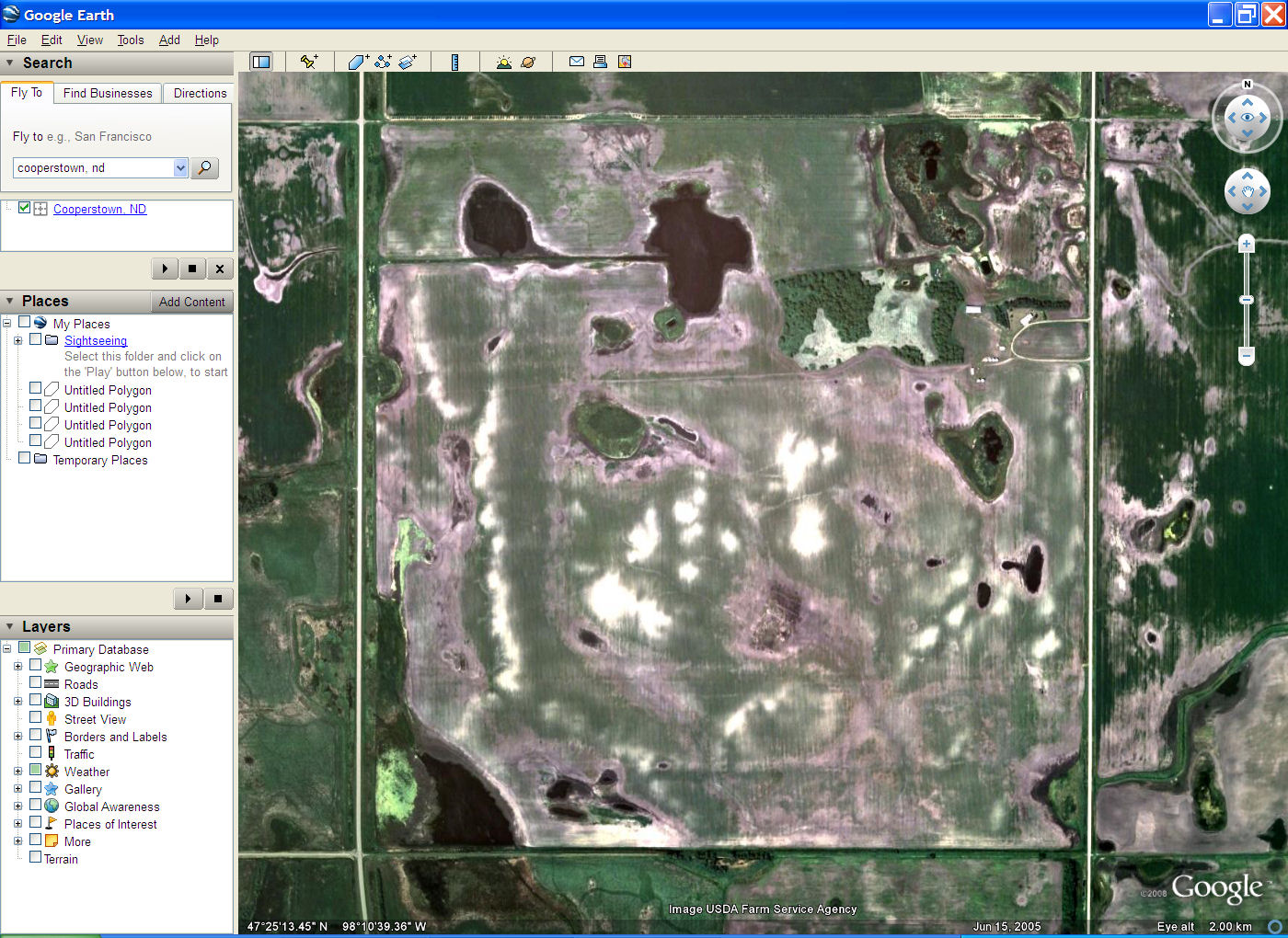The height and width of the screenshot is (938, 1288).
Task: Open the Edit menu
Action: click(52, 40)
